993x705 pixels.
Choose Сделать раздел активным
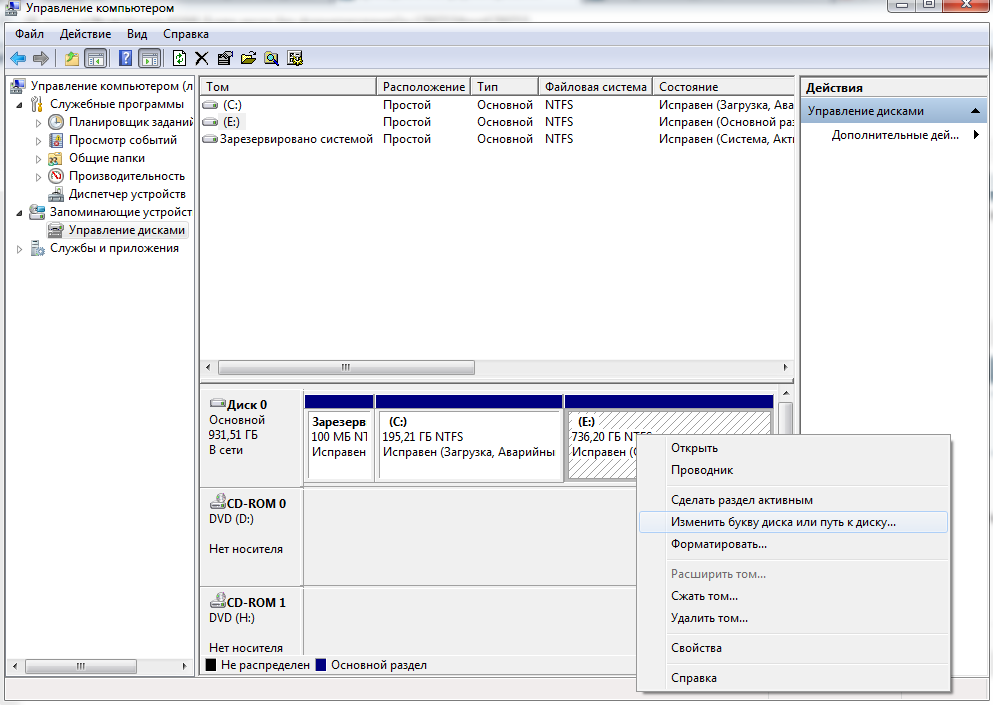[793, 500]
